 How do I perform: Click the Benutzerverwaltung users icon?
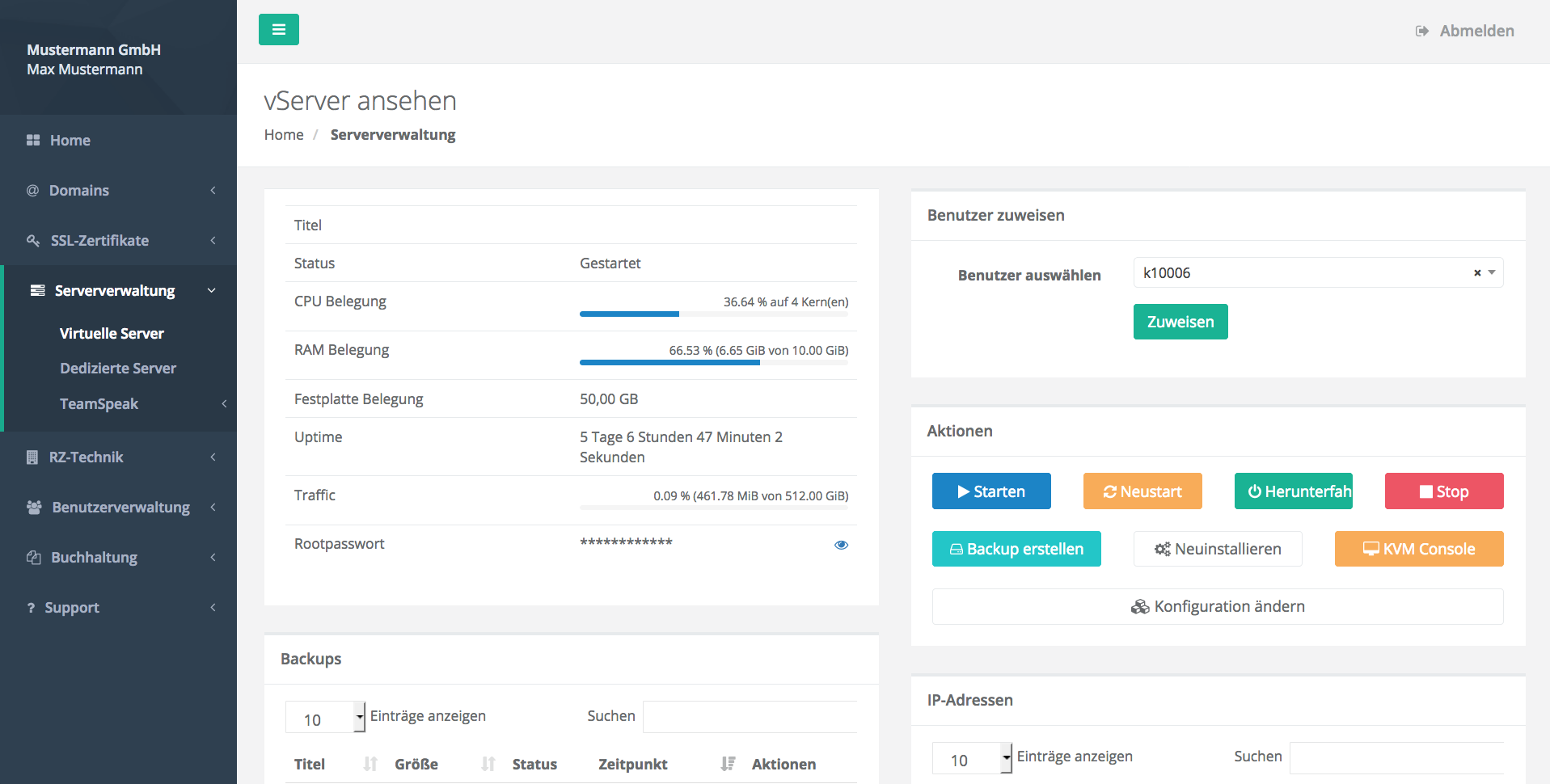(x=34, y=507)
